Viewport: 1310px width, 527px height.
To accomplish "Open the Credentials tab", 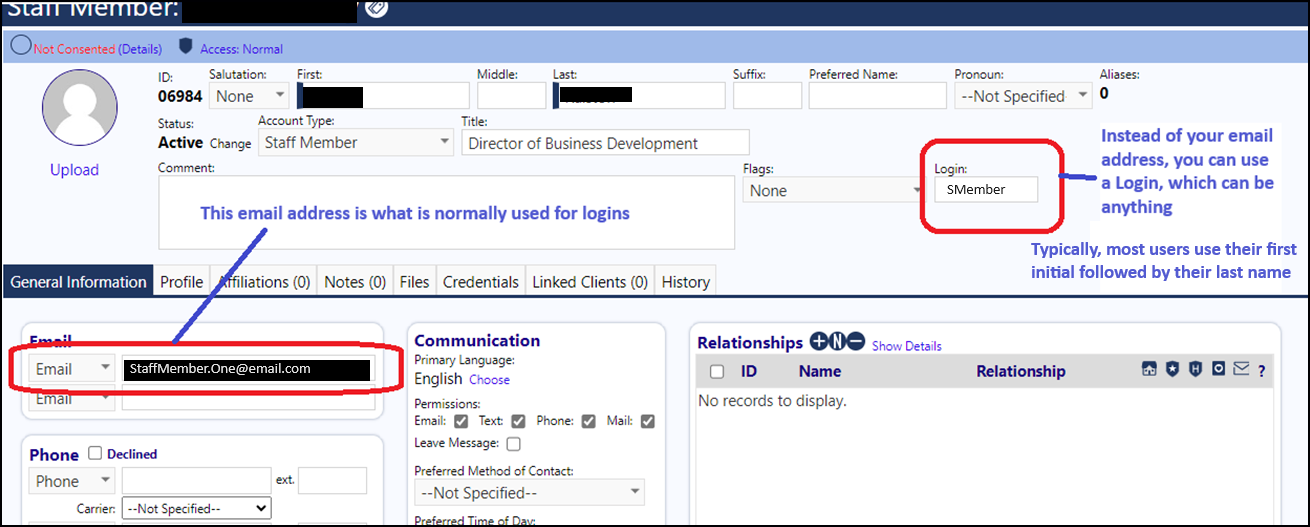I will pos(481,282).
